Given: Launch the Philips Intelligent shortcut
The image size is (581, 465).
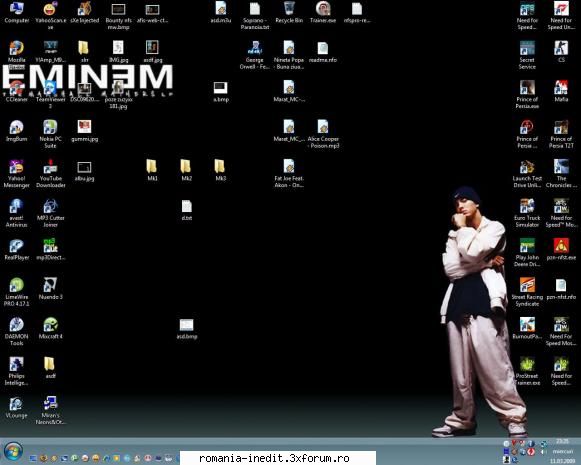Looking at the screenshot, I should click(16, 371).
